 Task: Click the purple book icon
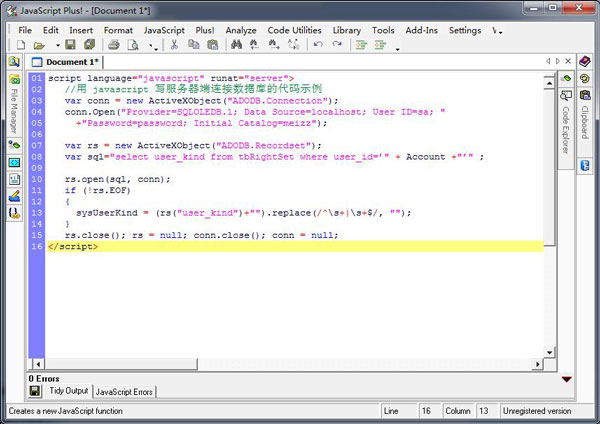[585, 61]
